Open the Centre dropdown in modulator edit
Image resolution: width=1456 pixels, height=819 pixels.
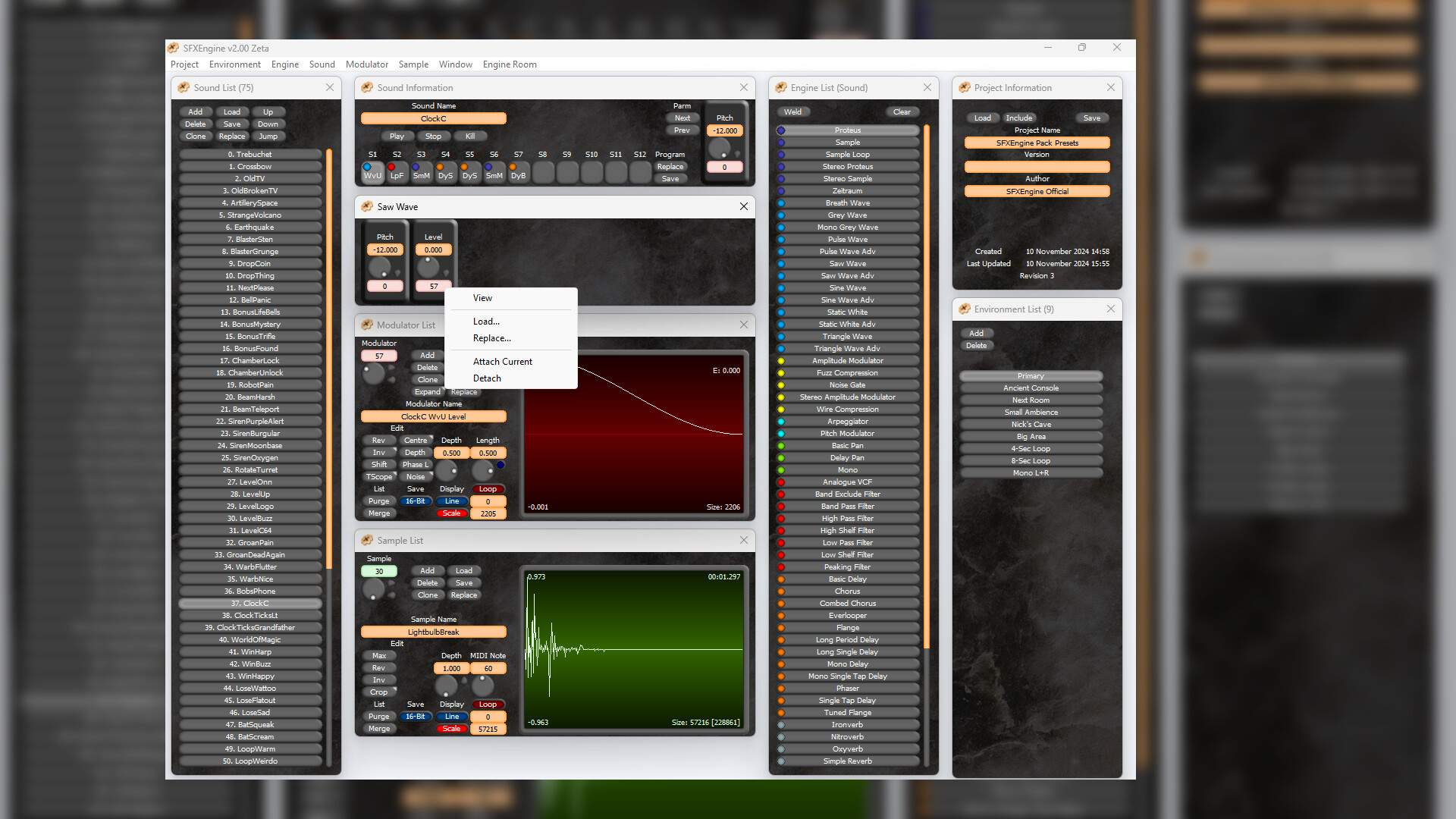click(x=416, y=440)
